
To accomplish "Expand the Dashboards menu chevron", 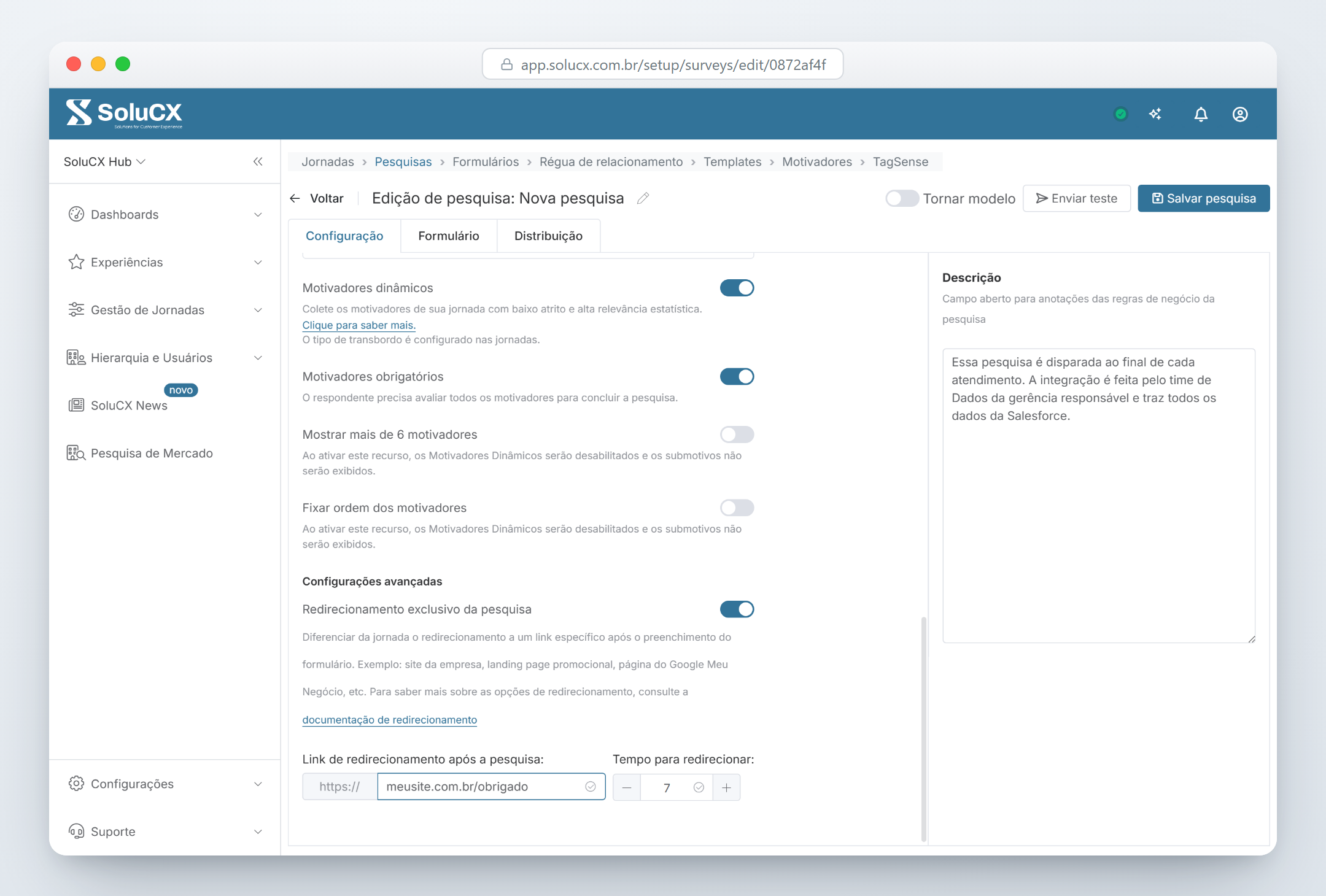I will point(258,215).
